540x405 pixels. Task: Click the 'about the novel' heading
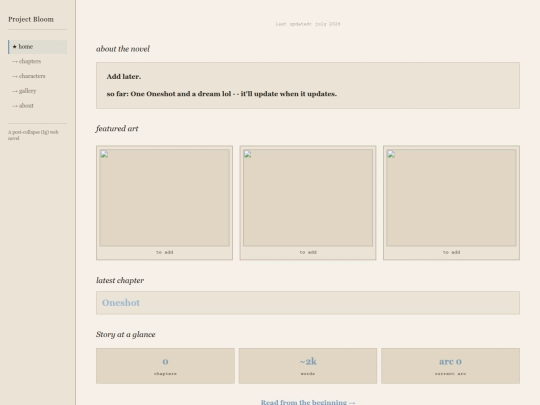[x=123, y=49]
